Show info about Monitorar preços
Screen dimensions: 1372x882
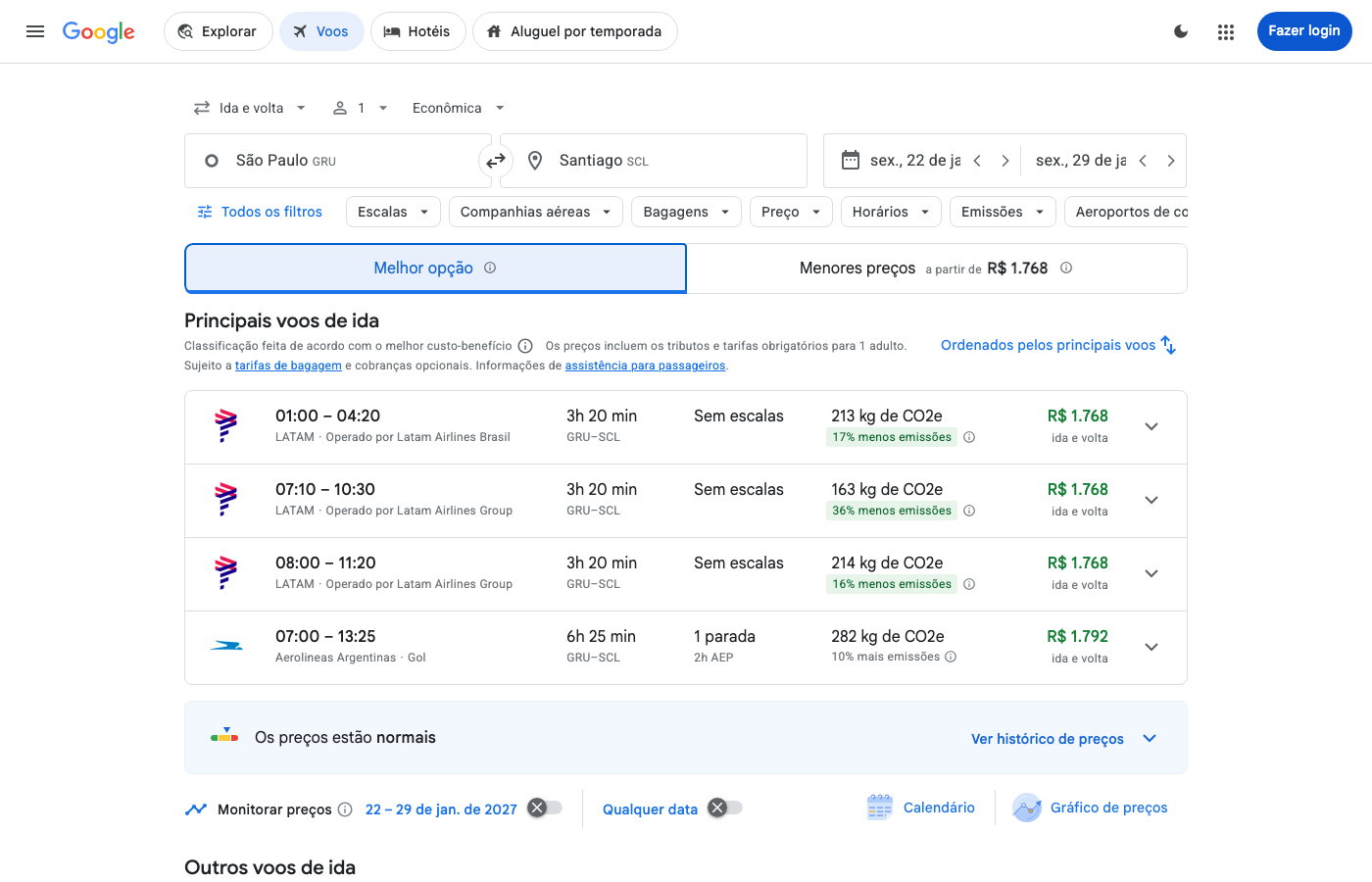(x=345, y=809)
